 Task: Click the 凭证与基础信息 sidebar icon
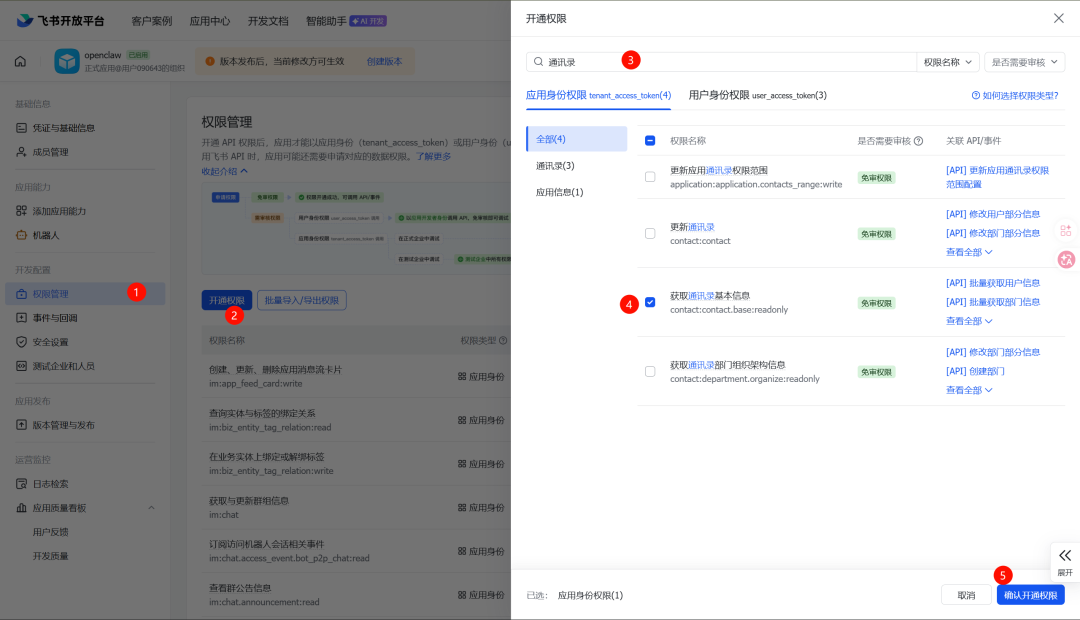pyautogui.click(x=21, y=128)
